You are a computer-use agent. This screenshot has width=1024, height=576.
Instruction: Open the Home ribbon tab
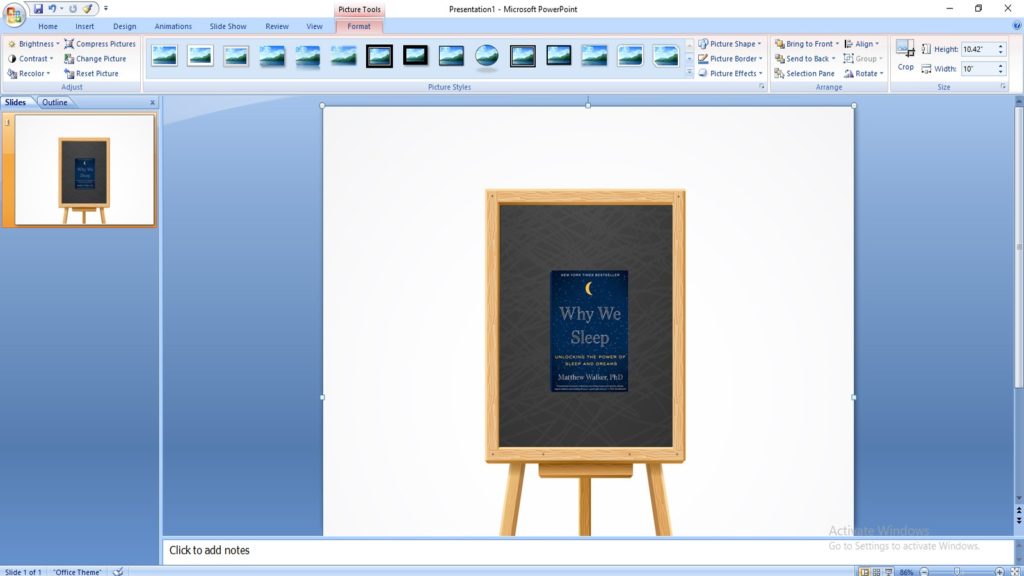click(x=48, y=26)
